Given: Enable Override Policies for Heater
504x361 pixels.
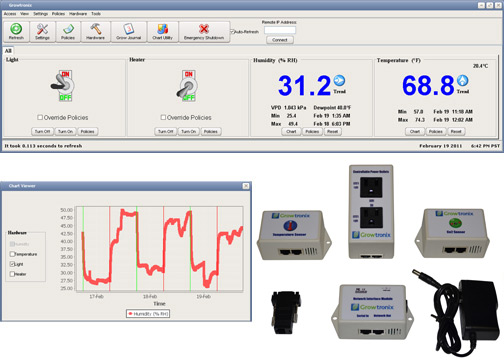Looking at the screenshot, I should [163, 117].
